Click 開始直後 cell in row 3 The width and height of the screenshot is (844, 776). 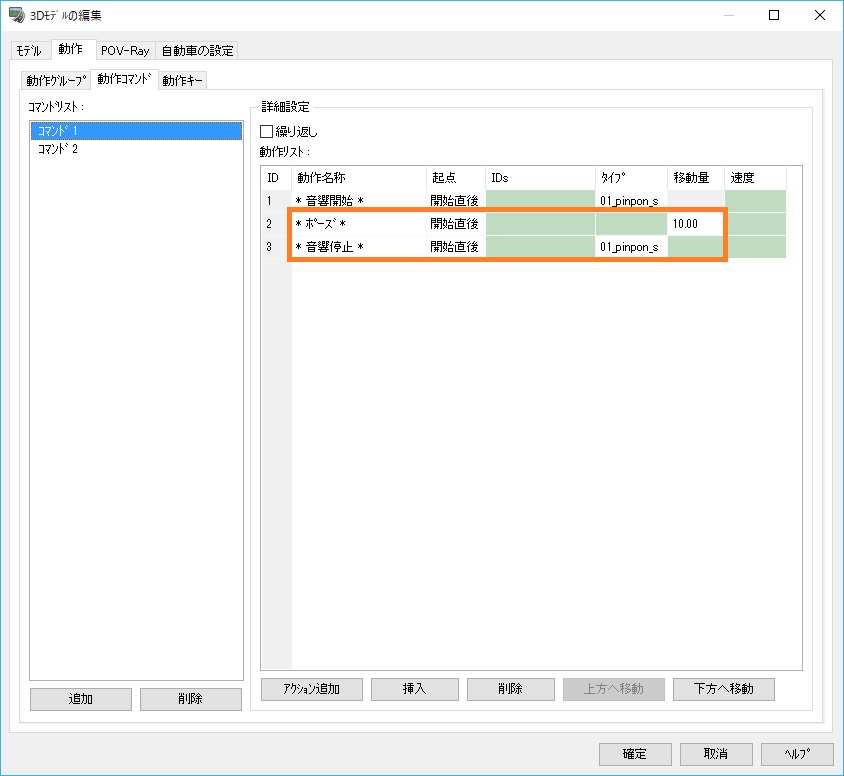click(x=456, y=247)
